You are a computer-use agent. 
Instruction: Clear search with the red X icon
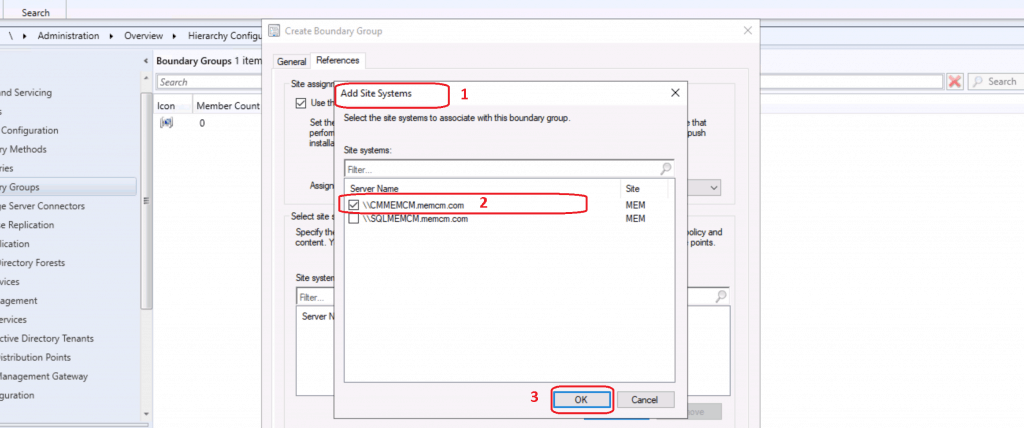pos(954,82)
